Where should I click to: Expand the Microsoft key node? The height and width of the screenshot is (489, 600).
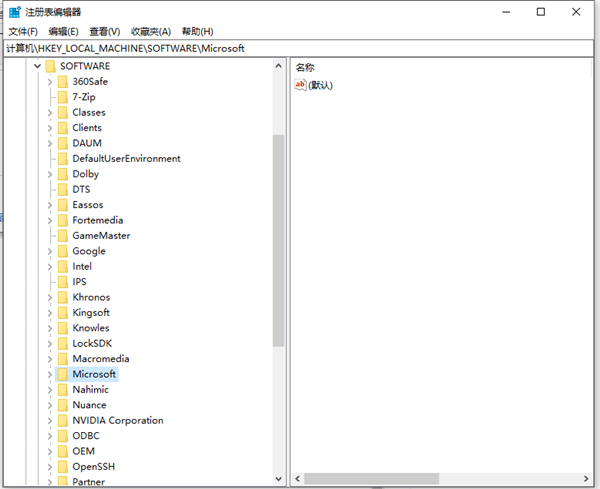(49, 374)
